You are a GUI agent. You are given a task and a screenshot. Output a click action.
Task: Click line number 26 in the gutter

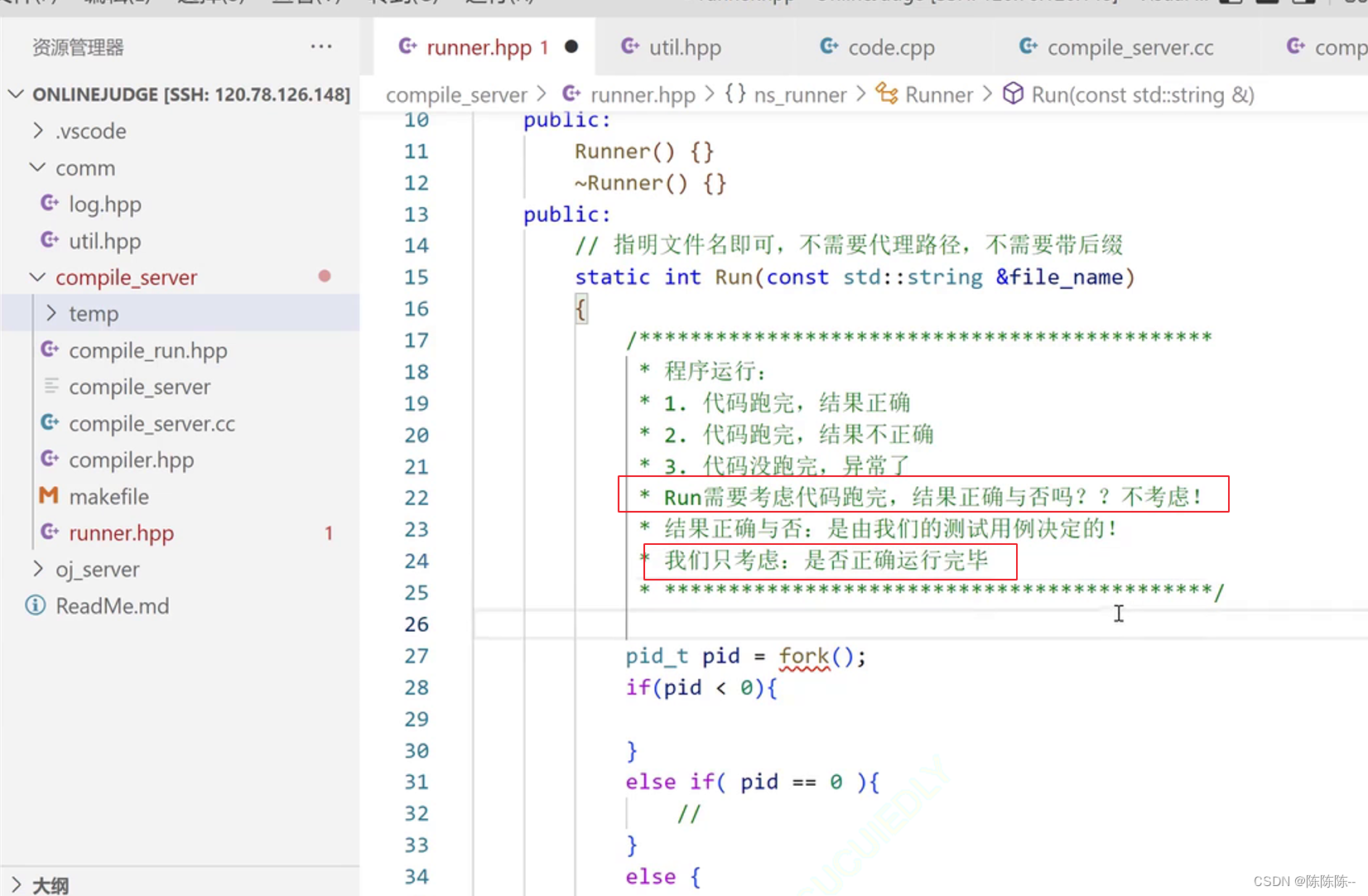point(417,624)
